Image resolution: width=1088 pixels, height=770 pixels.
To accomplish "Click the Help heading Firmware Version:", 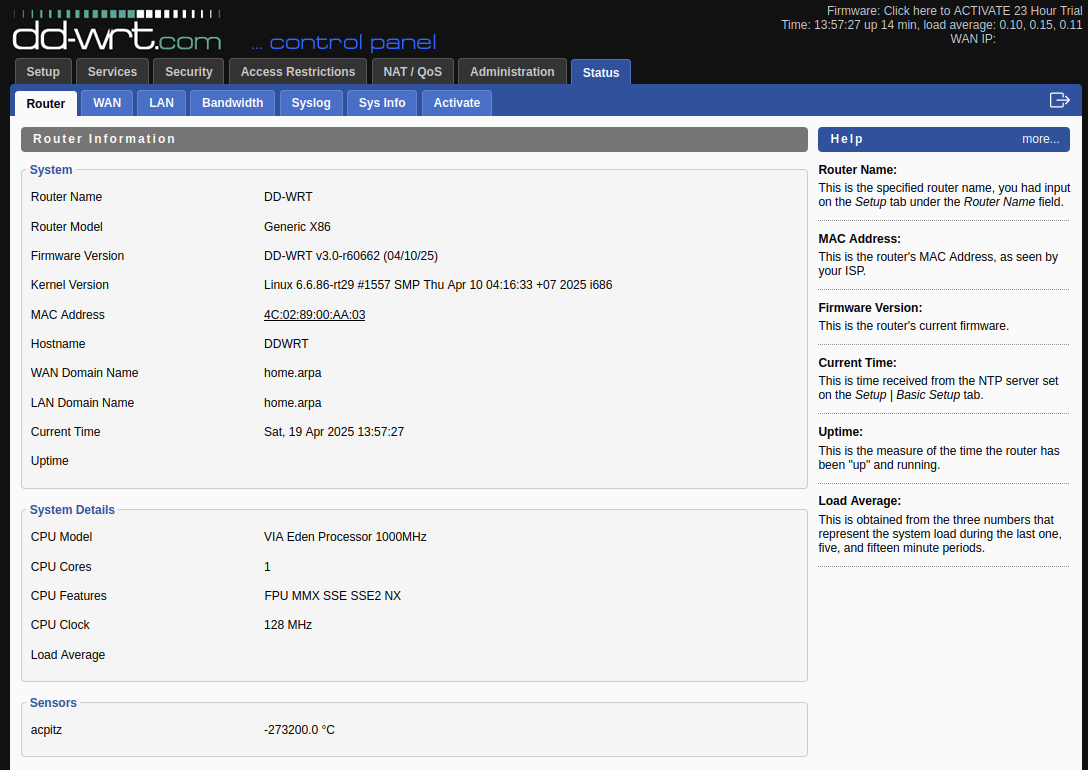I will 870,308.
